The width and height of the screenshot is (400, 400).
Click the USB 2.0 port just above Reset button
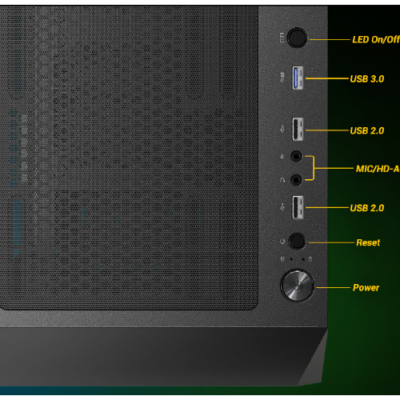[298, 207]
